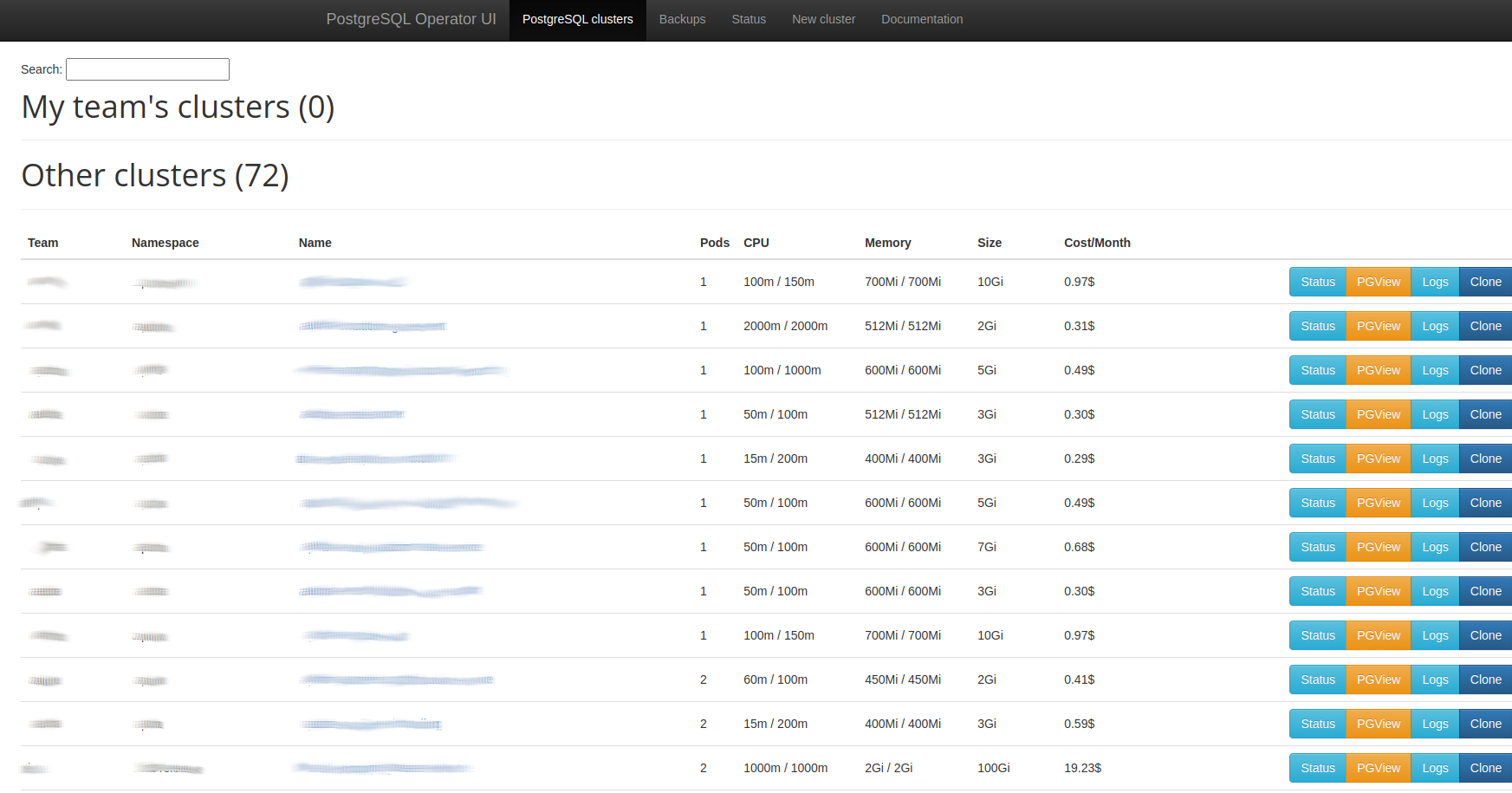Viewport: 1512px width, 793px height.
Task: Select the 7Gi size cell
Action: coord(987,547)
